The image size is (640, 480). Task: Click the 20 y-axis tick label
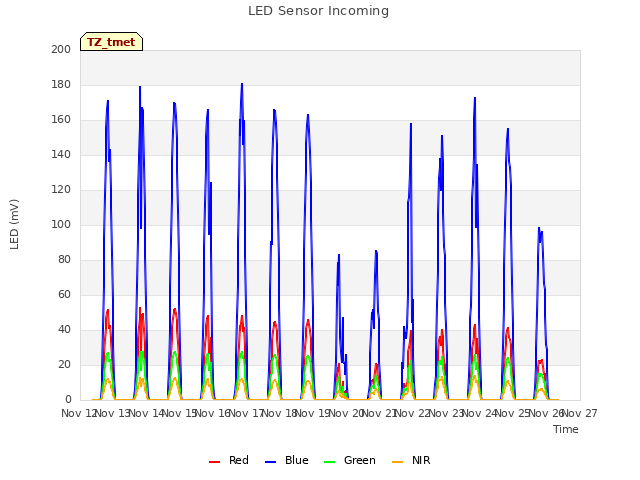point(64,364)
